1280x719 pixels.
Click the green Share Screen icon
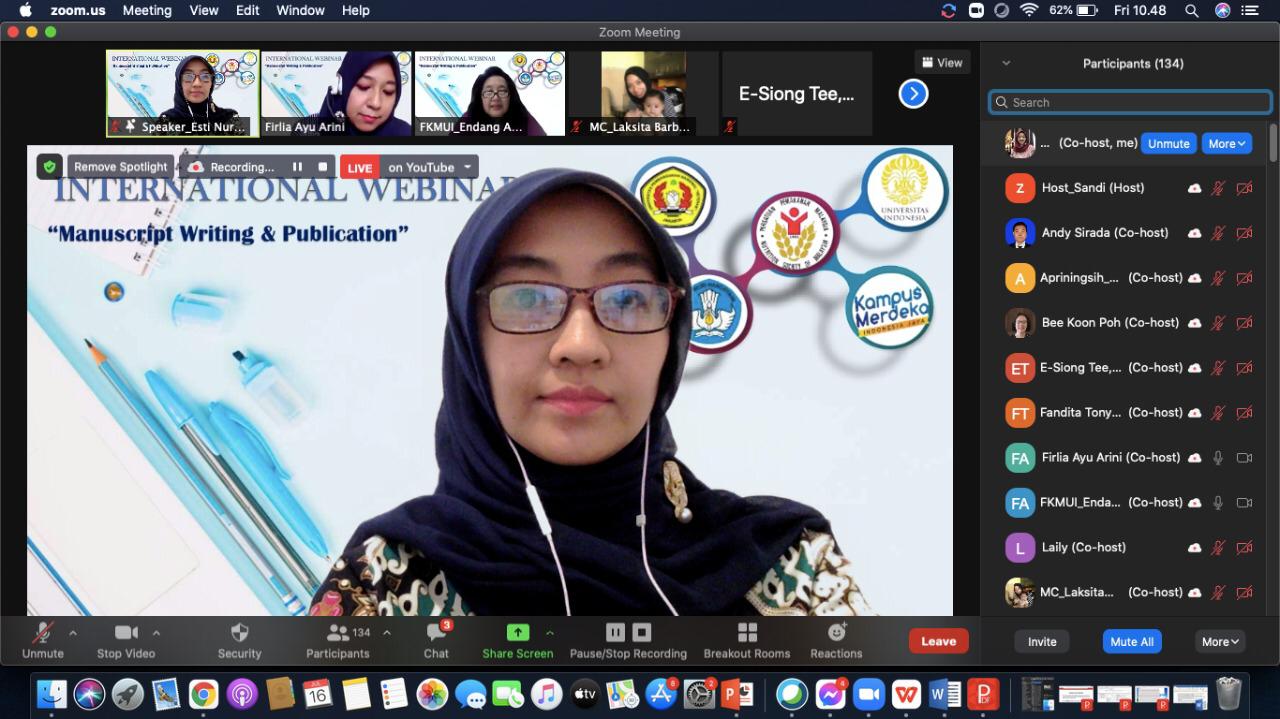coord(517,632)
